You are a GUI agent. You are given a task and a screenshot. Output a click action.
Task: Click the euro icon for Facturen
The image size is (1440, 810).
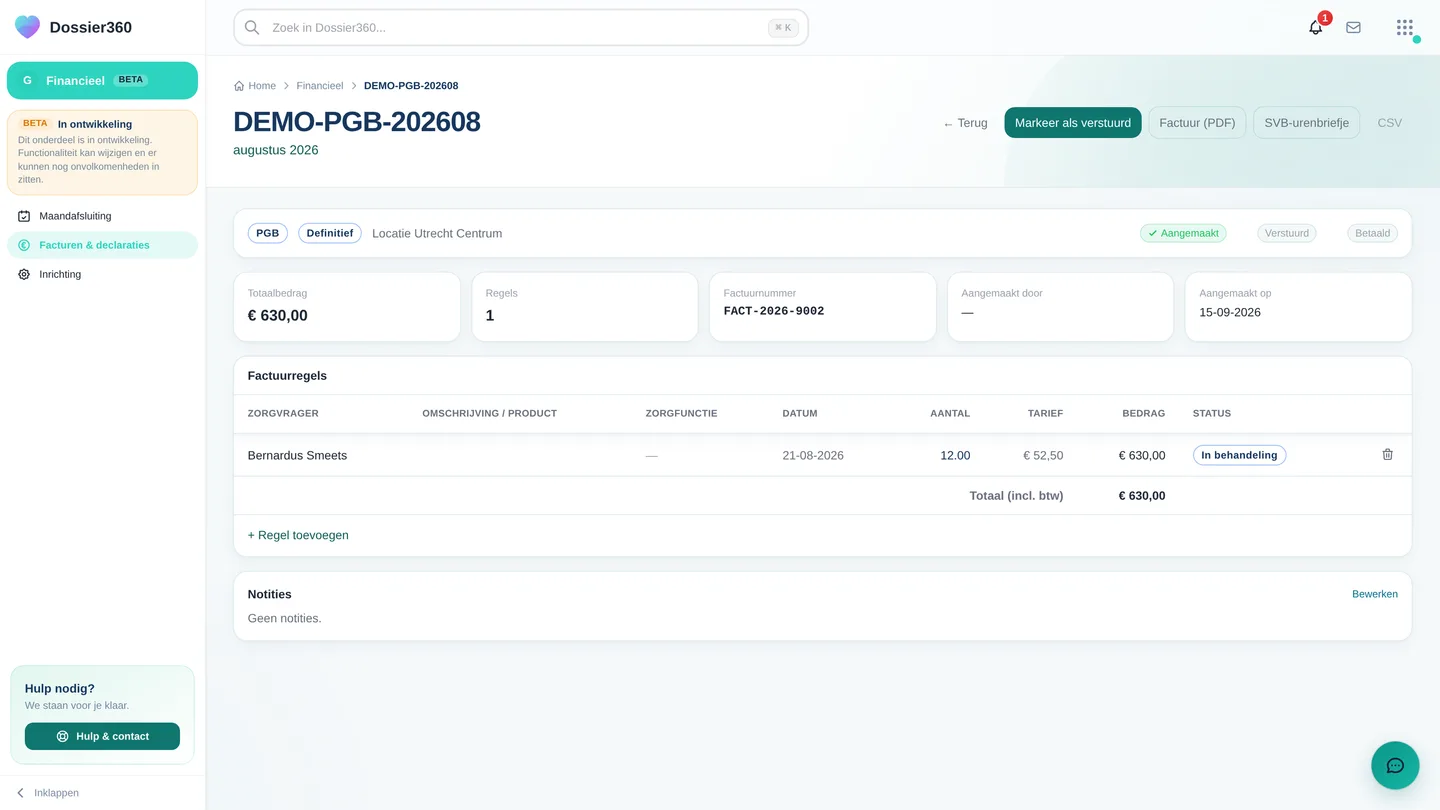click(24, 245)
